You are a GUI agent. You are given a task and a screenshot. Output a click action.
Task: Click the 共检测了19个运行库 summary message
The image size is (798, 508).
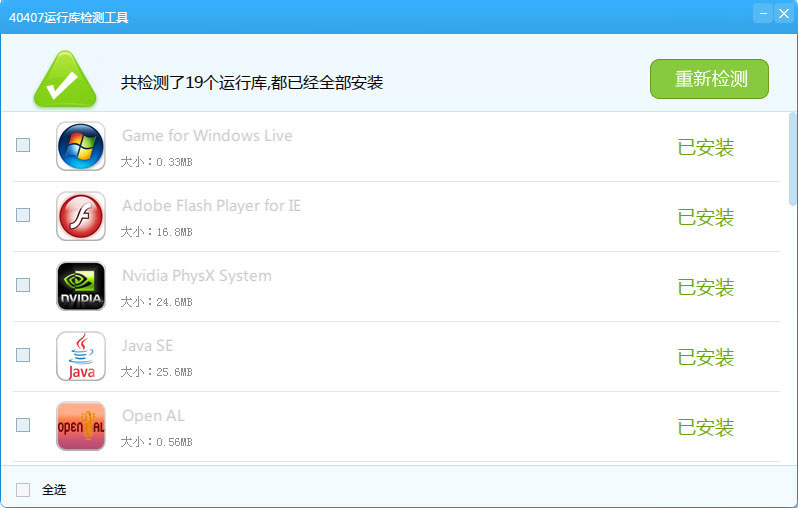pyautogui.click(x=252, y=82)
